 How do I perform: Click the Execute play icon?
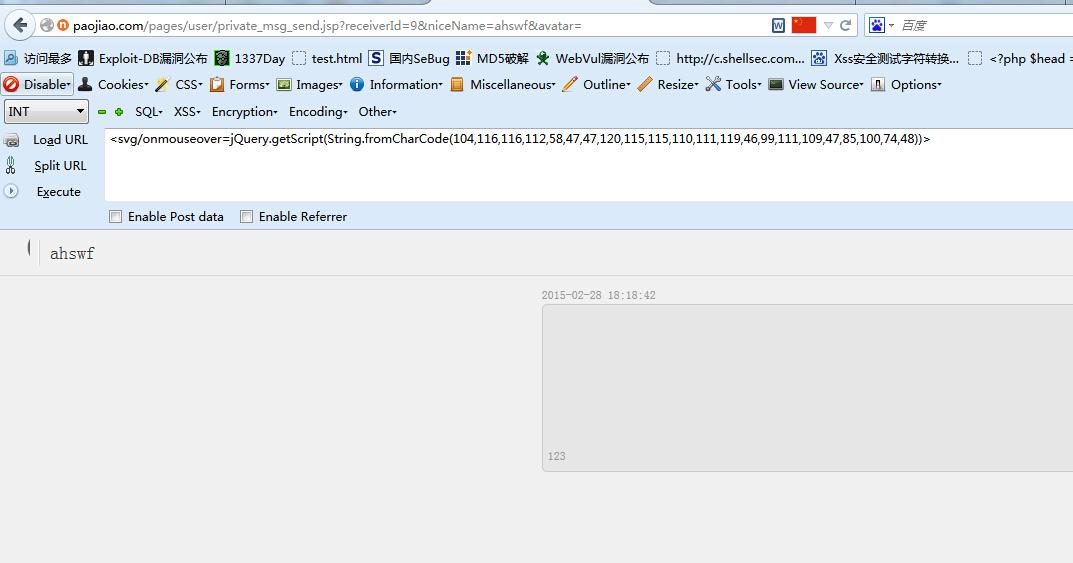tap(11, 191)
